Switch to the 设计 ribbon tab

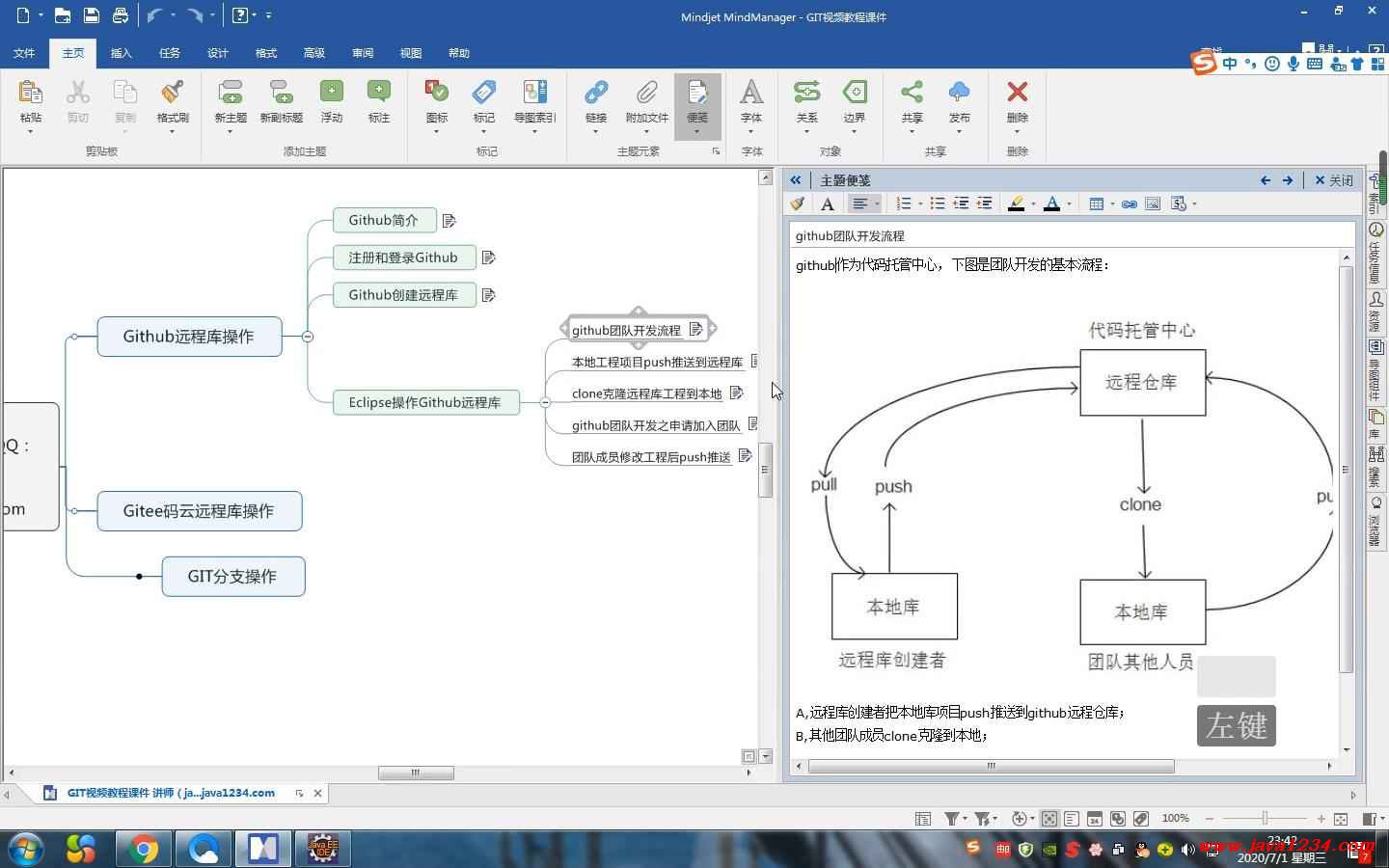[x=218, y=53]
